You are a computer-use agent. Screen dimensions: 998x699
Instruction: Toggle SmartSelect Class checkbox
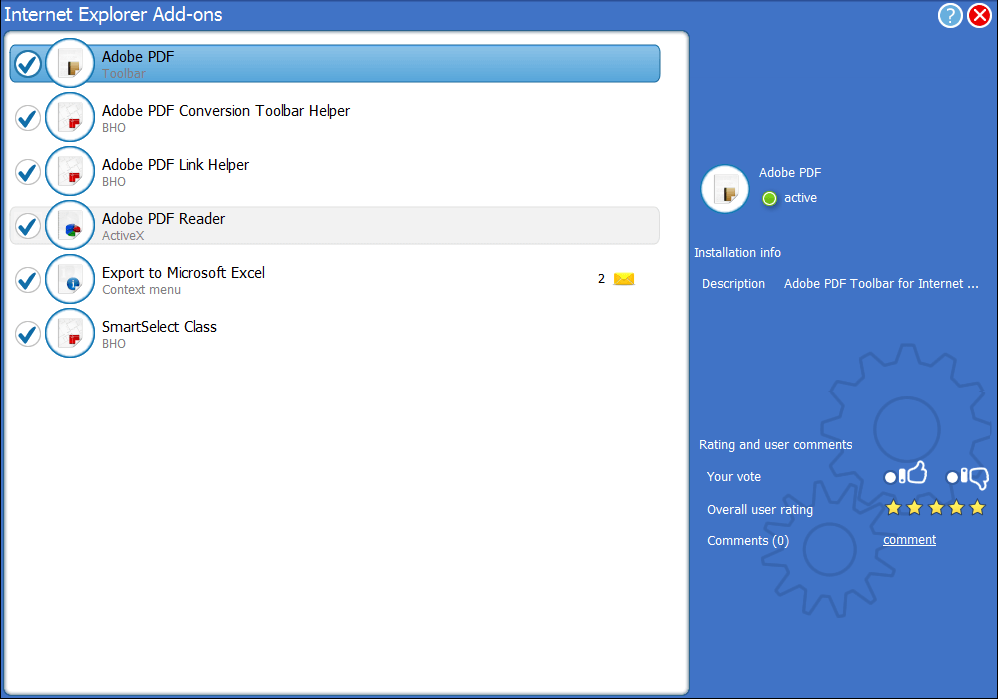pos(28,334)
